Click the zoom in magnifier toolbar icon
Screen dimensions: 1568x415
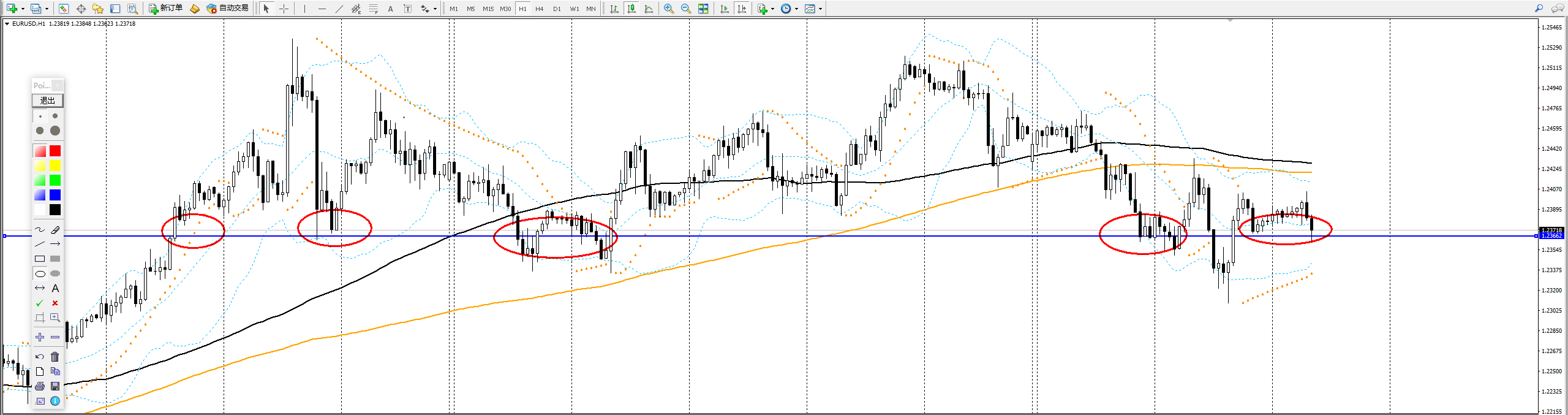(x=669, y=9)
